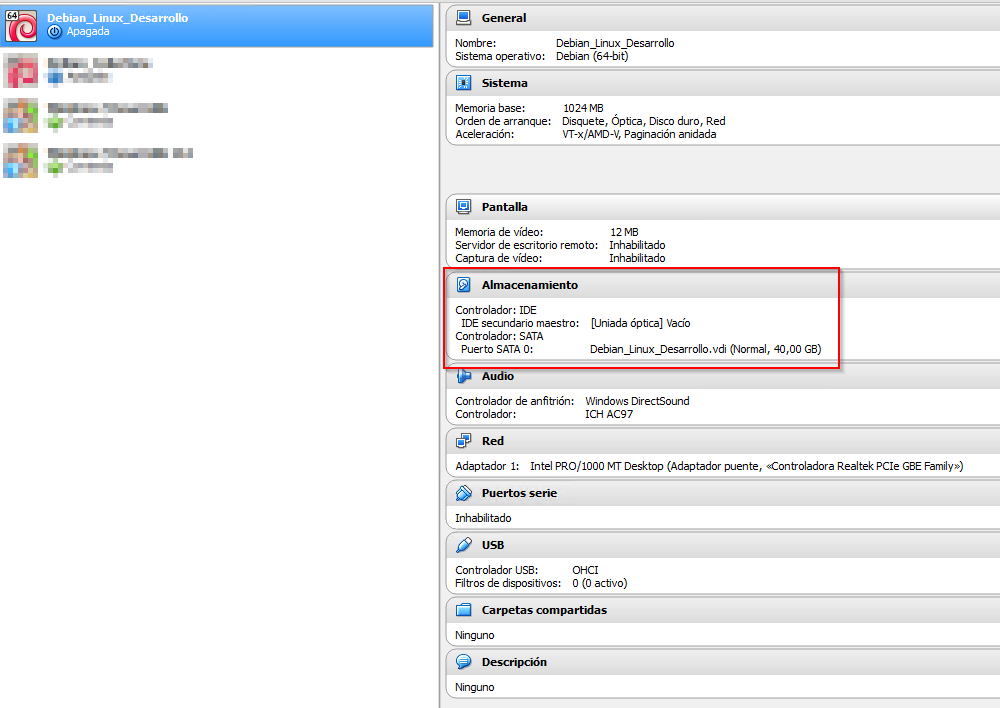Click the [Uniada óptica] Vacío value
This screenshot has height=708, width=1000.
tap(640, 323)
